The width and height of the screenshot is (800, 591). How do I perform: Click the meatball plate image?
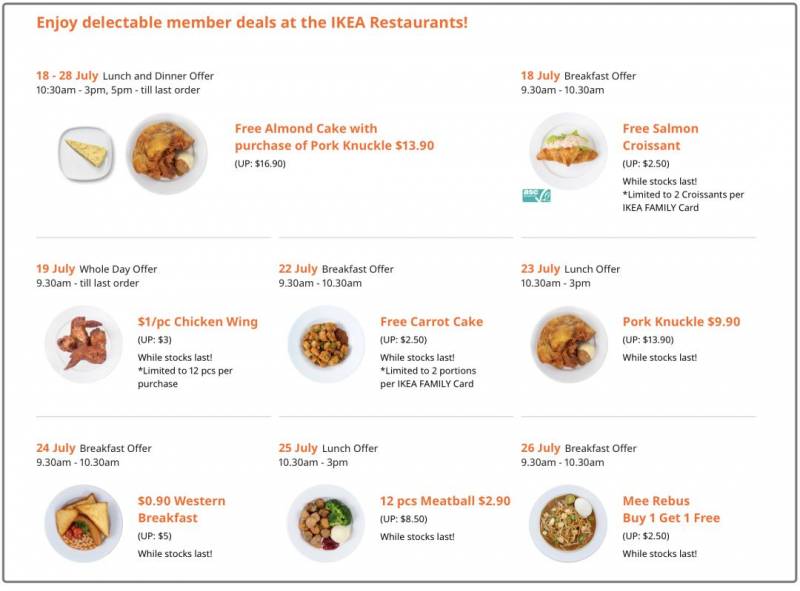326,523
